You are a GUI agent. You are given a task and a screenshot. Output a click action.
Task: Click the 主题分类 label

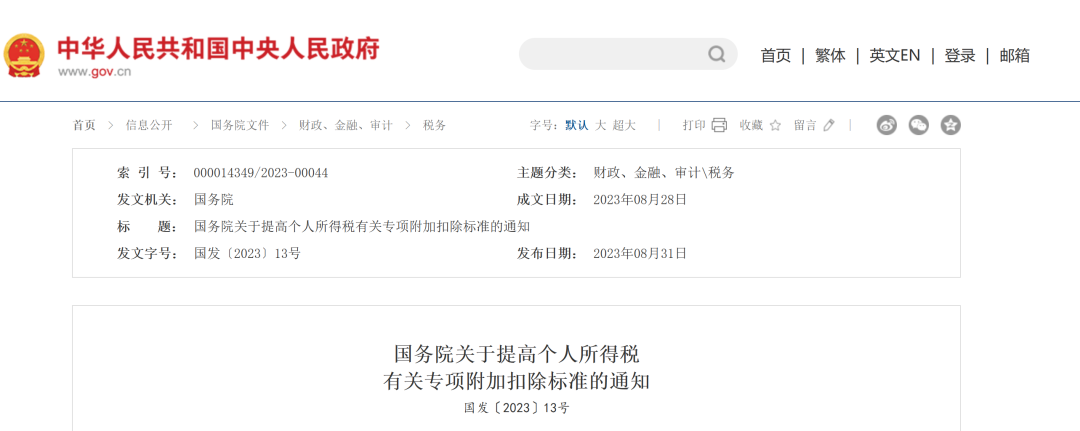pyautogui.click(x=548, y=173)
